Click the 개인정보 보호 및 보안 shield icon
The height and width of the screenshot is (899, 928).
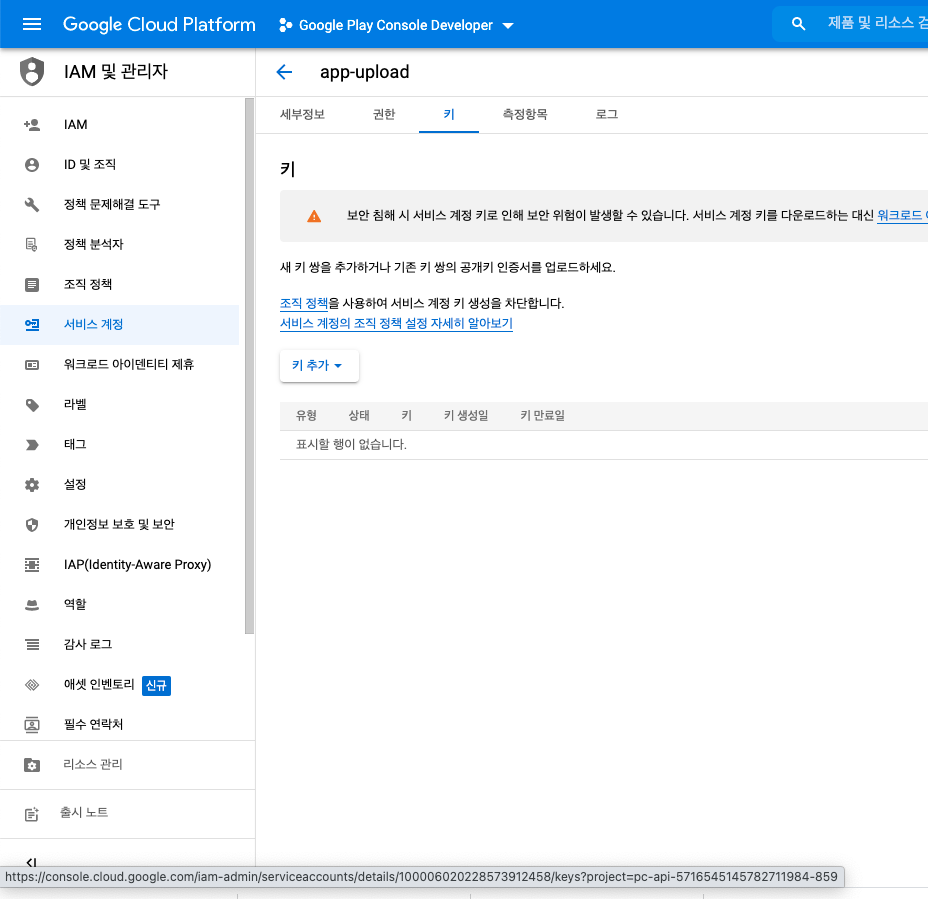tap(32, 524)
